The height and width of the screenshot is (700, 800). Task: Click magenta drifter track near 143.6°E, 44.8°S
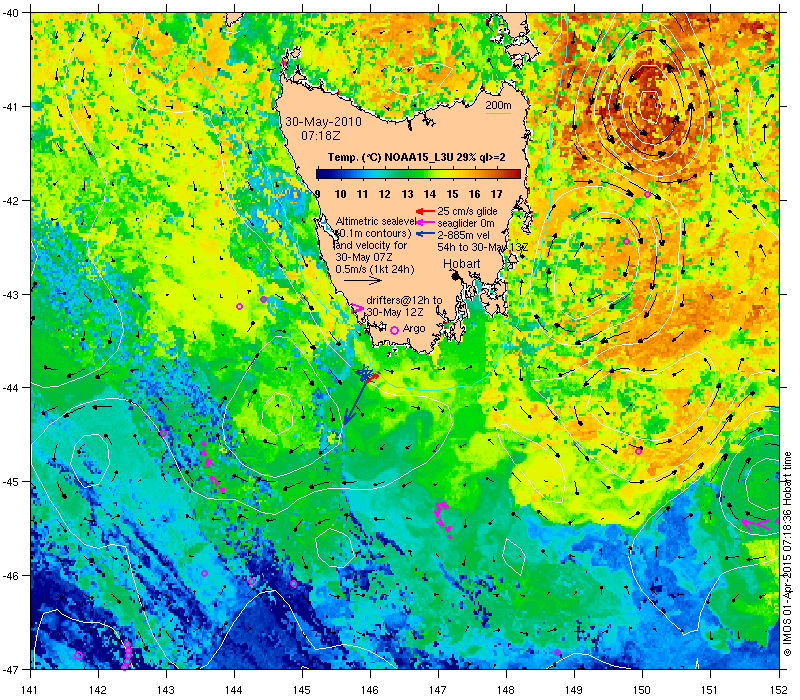pyautogui.click(x=212, y=467)
